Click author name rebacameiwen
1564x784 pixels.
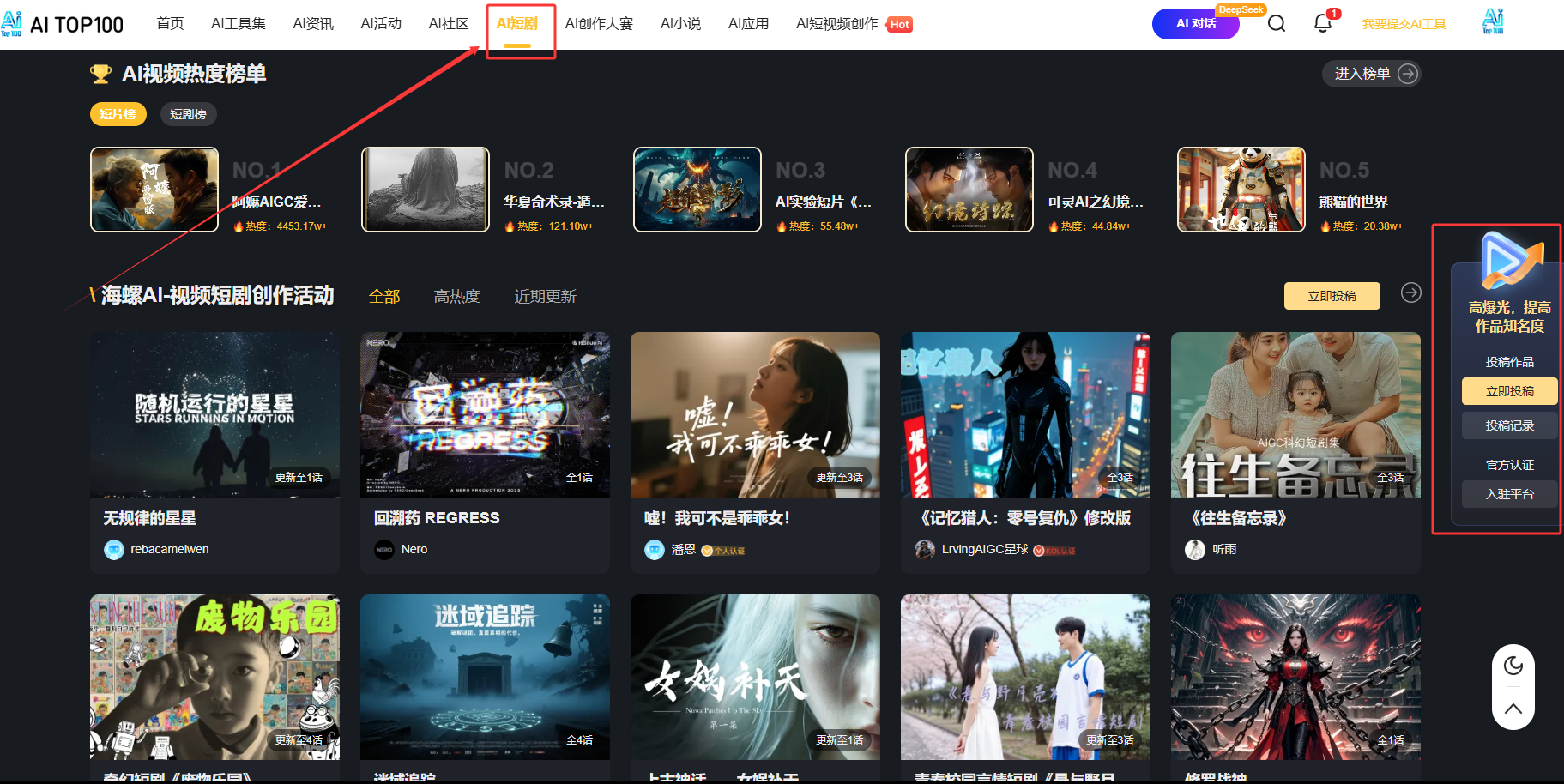click(x=170, y=549)
